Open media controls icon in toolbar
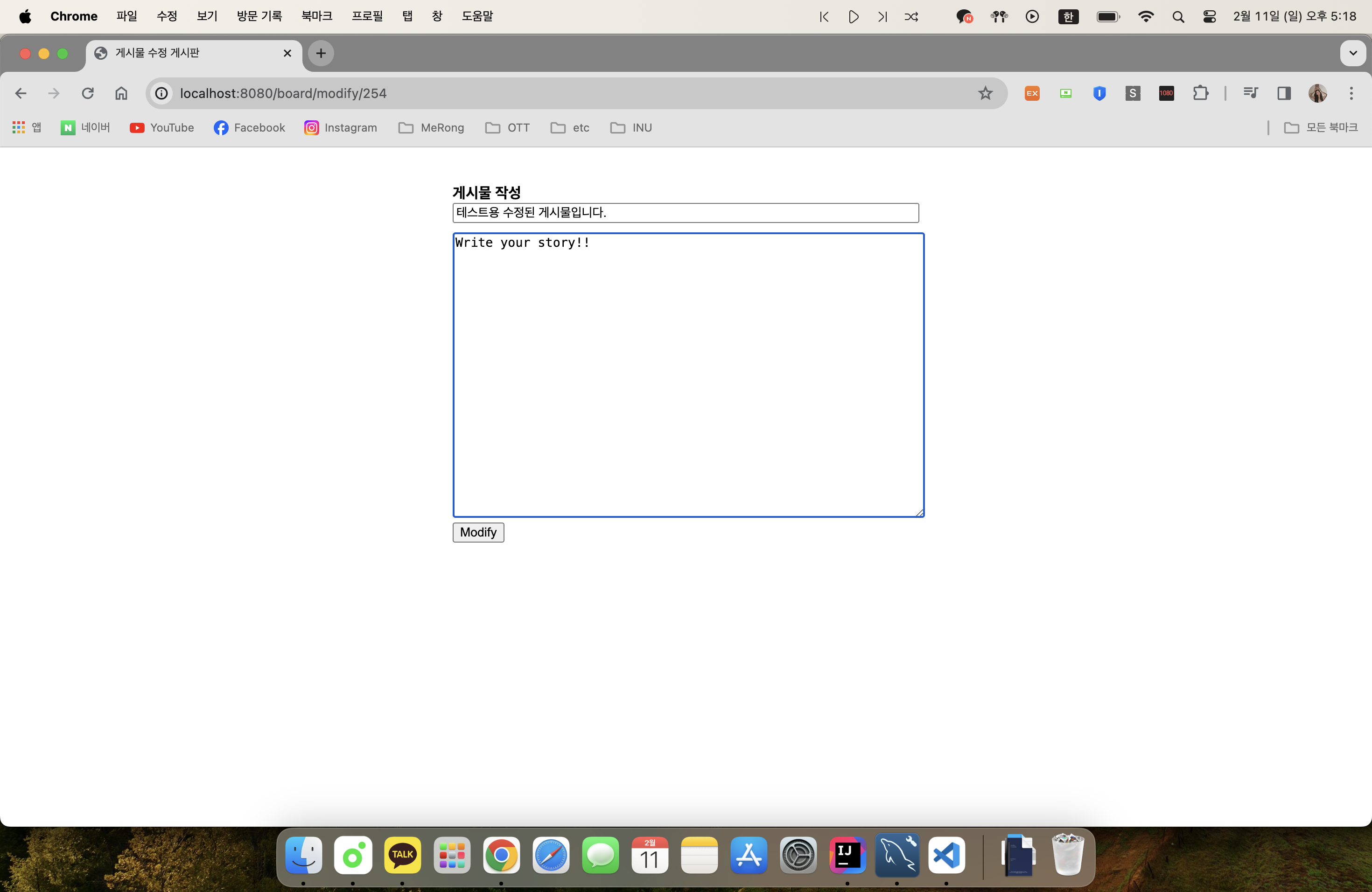Image resolution: width=1372 pixels, height=892 pixels. (1250, 93)
